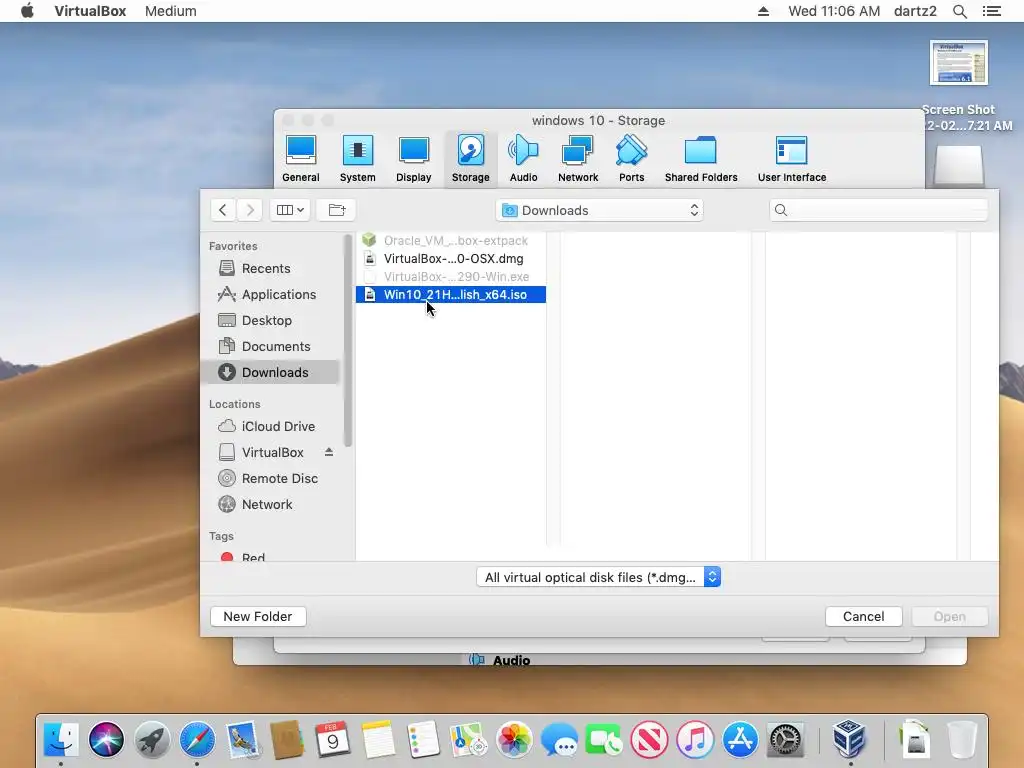Select Applications in sidebar
The image size is (1024, 768).
tap(270, 295)
